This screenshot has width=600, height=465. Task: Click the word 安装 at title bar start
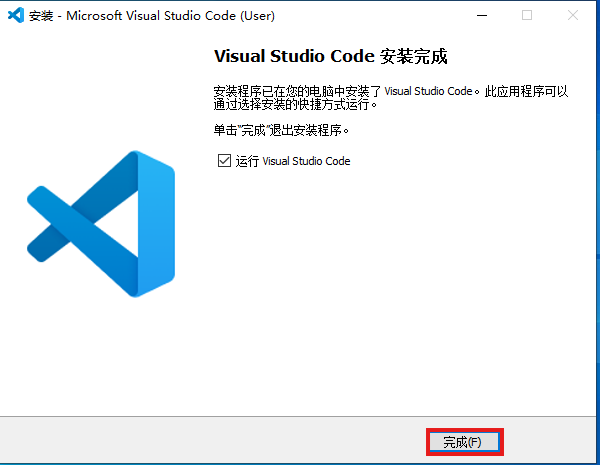tap(42, 16)
